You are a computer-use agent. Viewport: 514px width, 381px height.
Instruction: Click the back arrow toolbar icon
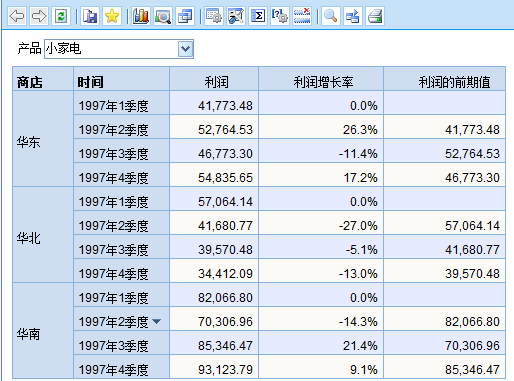[x=17, y=16]
